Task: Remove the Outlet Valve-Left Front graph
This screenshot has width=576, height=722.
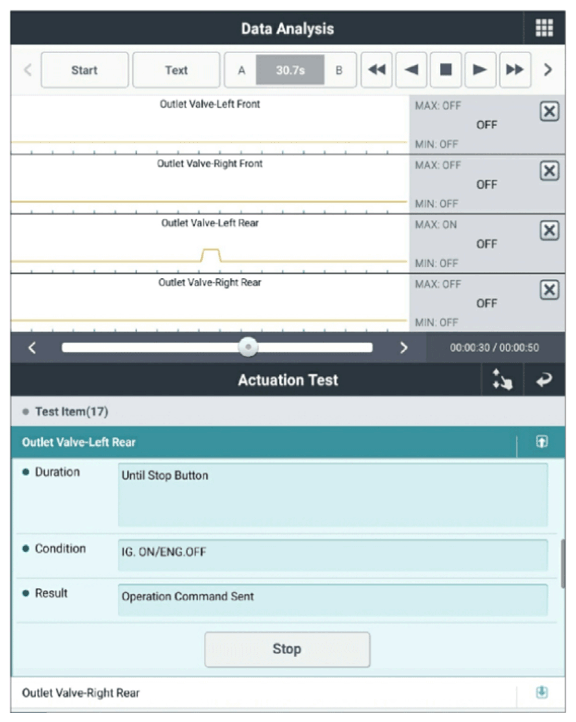Action: click(549, 111)
